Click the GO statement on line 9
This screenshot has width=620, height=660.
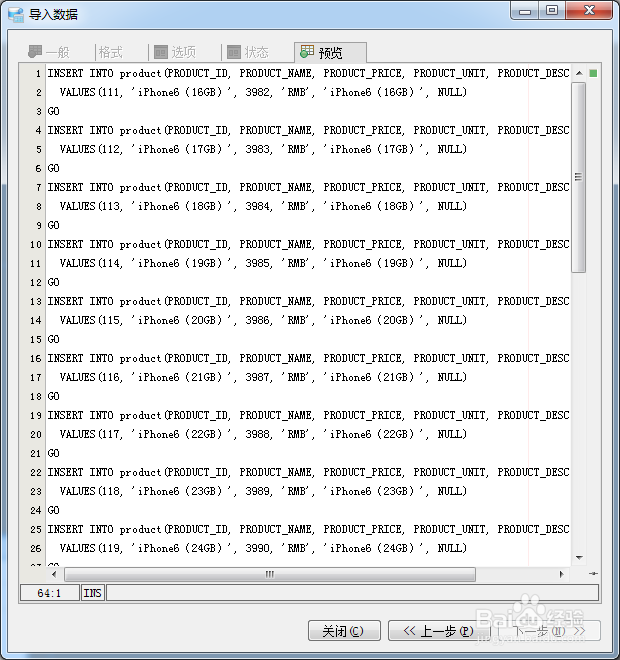[x=53, y=225]
